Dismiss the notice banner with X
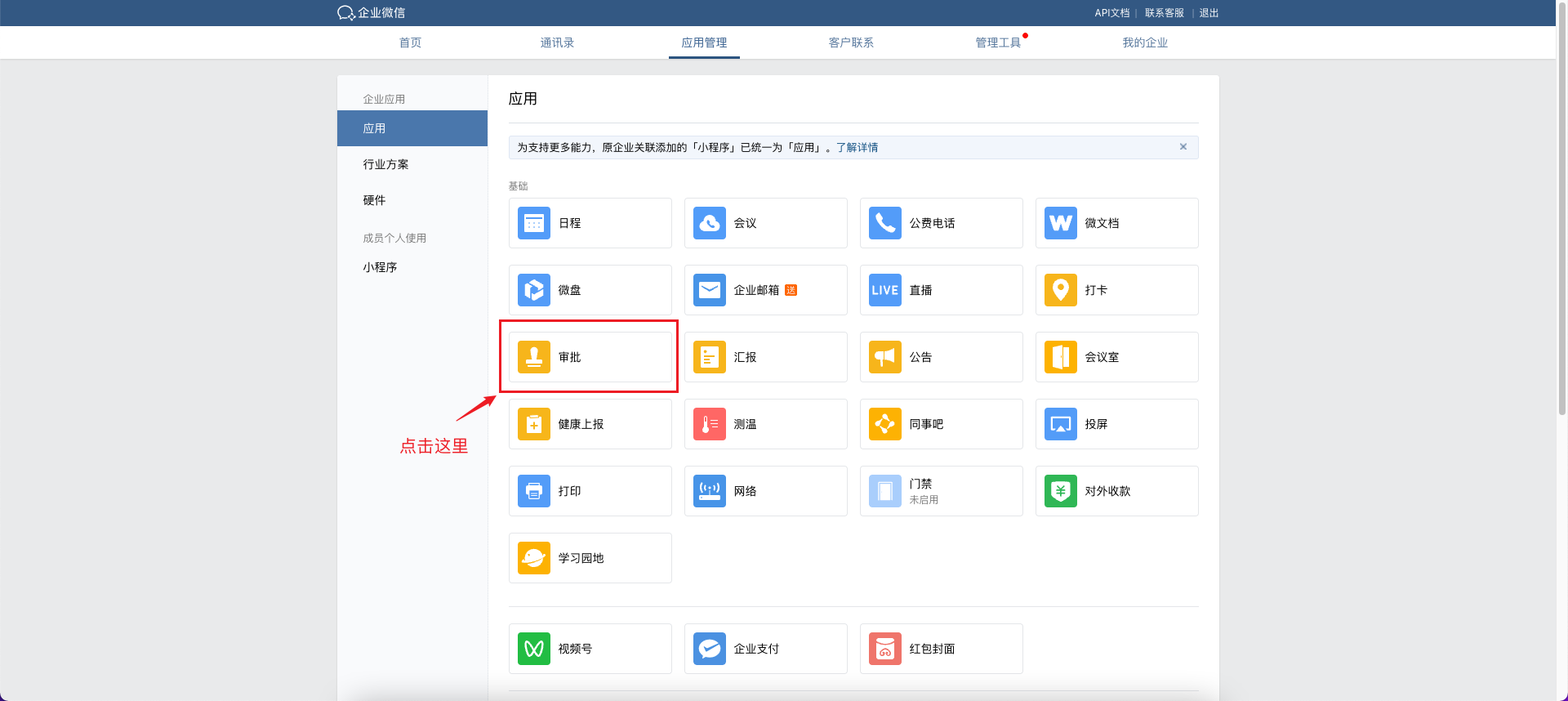 1183,147
